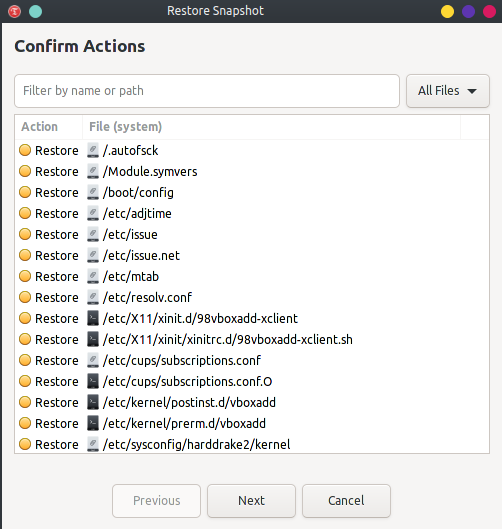Image resolution: width=502 pixels, height=529 pixels.
Task: Click the script icon beside /etc/kernel/postinst.d/vboxadd
Action: 93,402
